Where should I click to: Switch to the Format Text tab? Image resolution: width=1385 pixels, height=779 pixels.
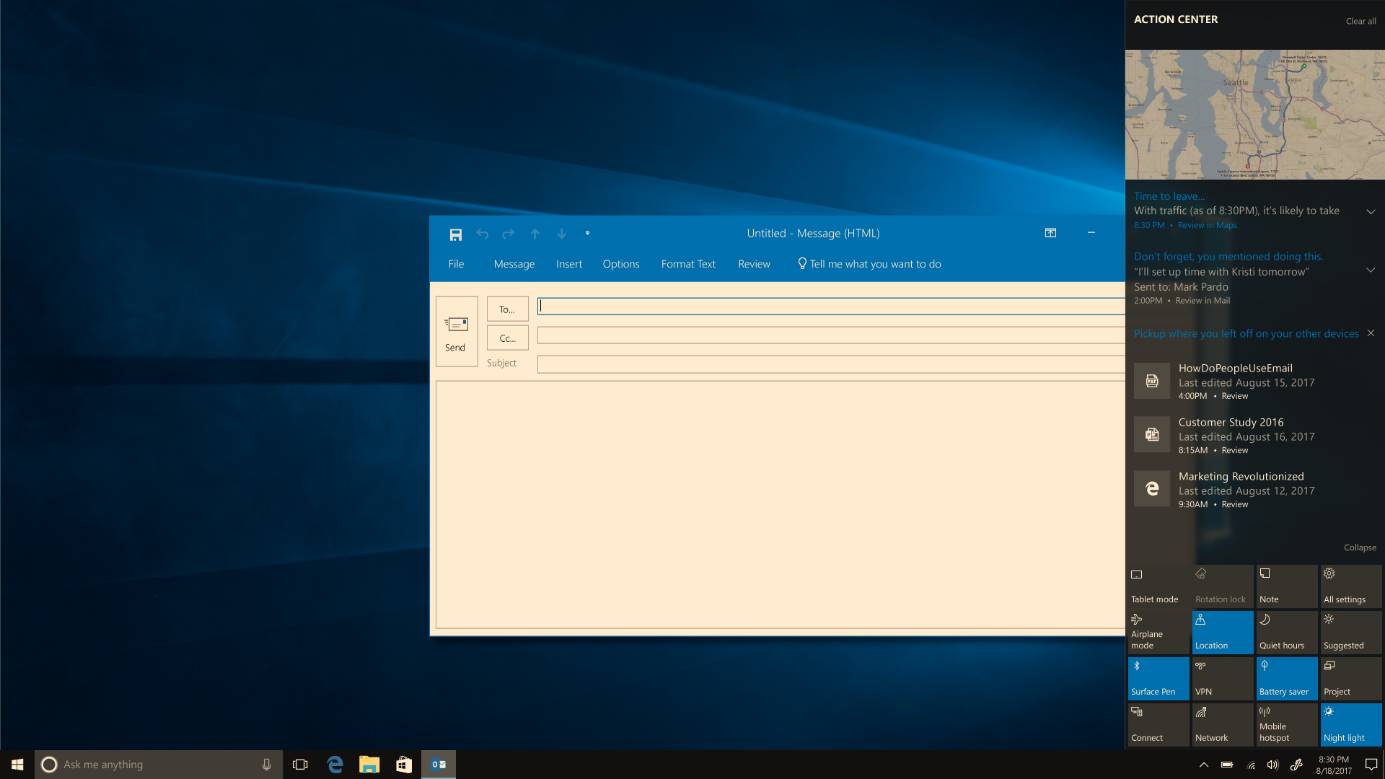(x=688, y=264)
